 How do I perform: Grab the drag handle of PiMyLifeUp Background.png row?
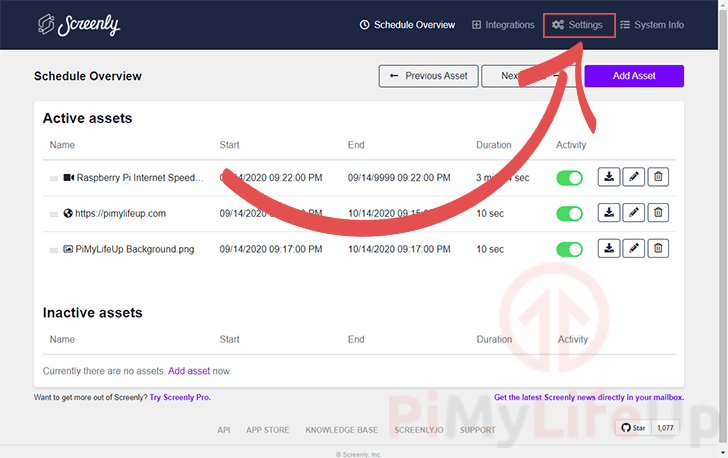tap(54, 250)
